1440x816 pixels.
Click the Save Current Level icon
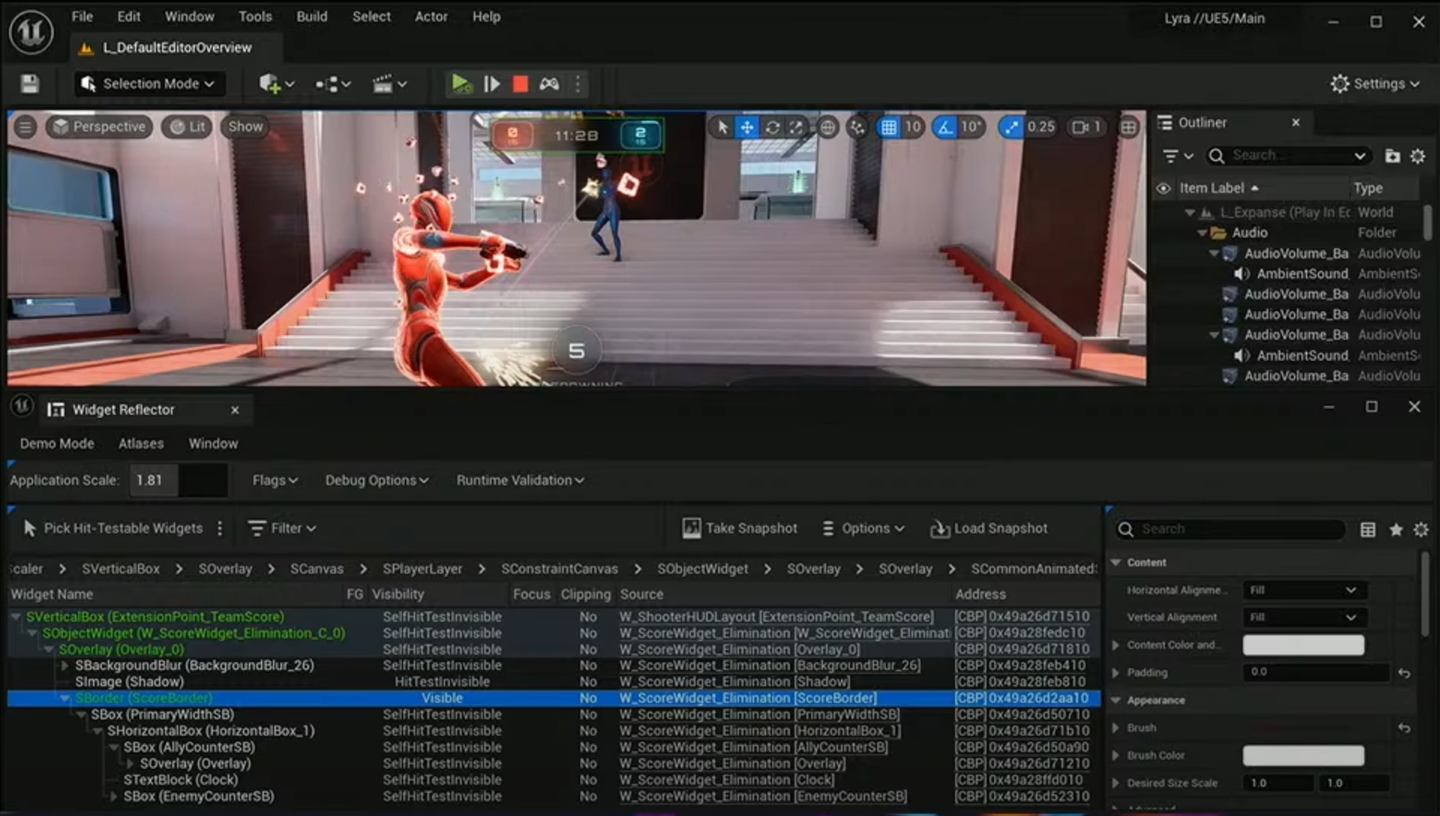[29, 84]
